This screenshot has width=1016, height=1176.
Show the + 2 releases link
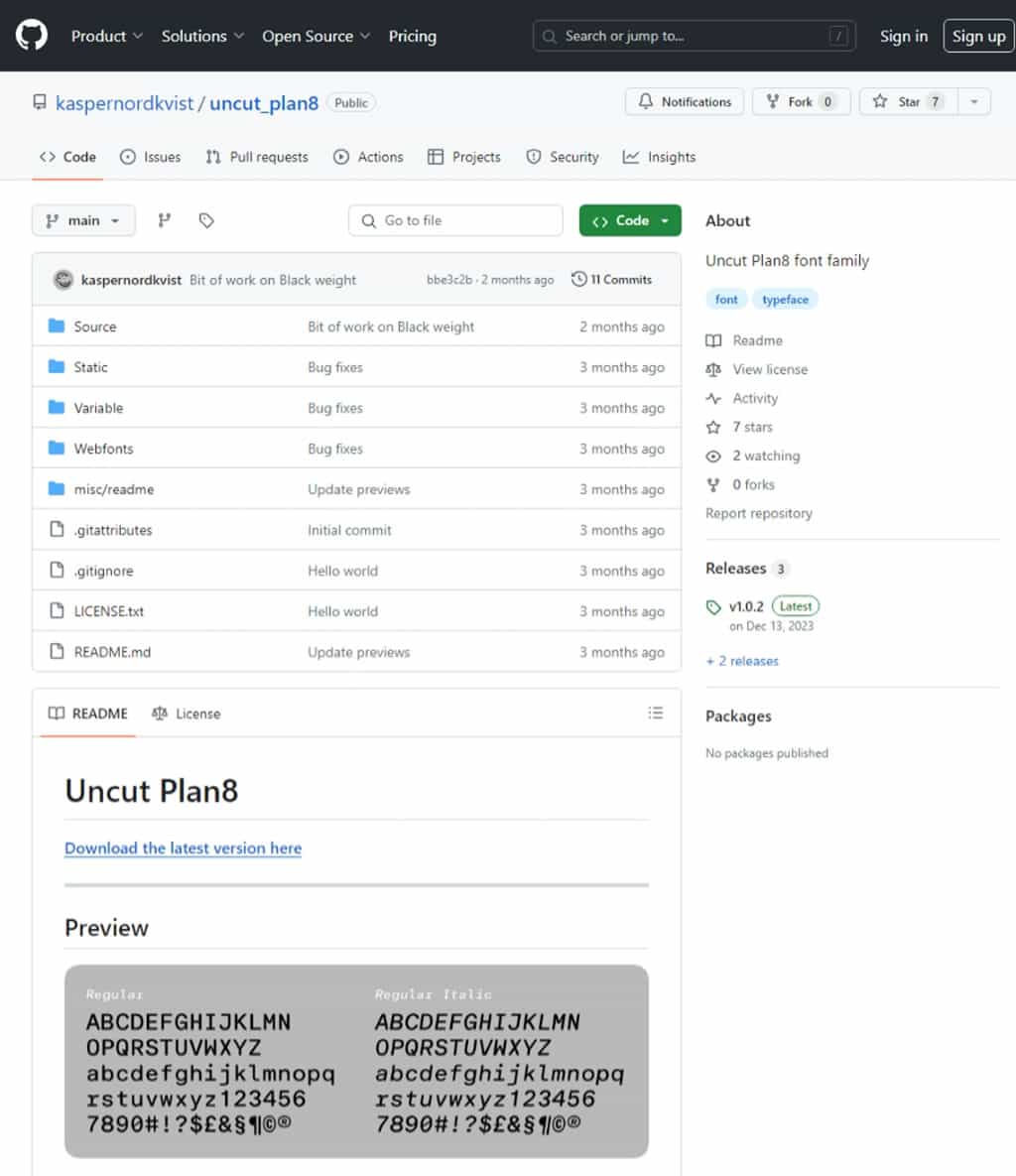click(x=742, y=661)
